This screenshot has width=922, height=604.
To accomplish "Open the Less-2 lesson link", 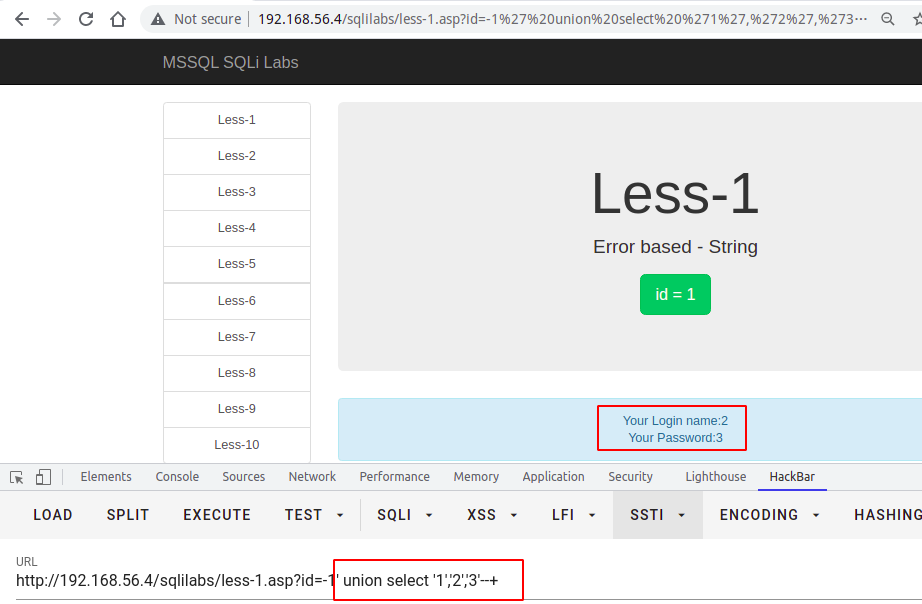I will [237, 156].
